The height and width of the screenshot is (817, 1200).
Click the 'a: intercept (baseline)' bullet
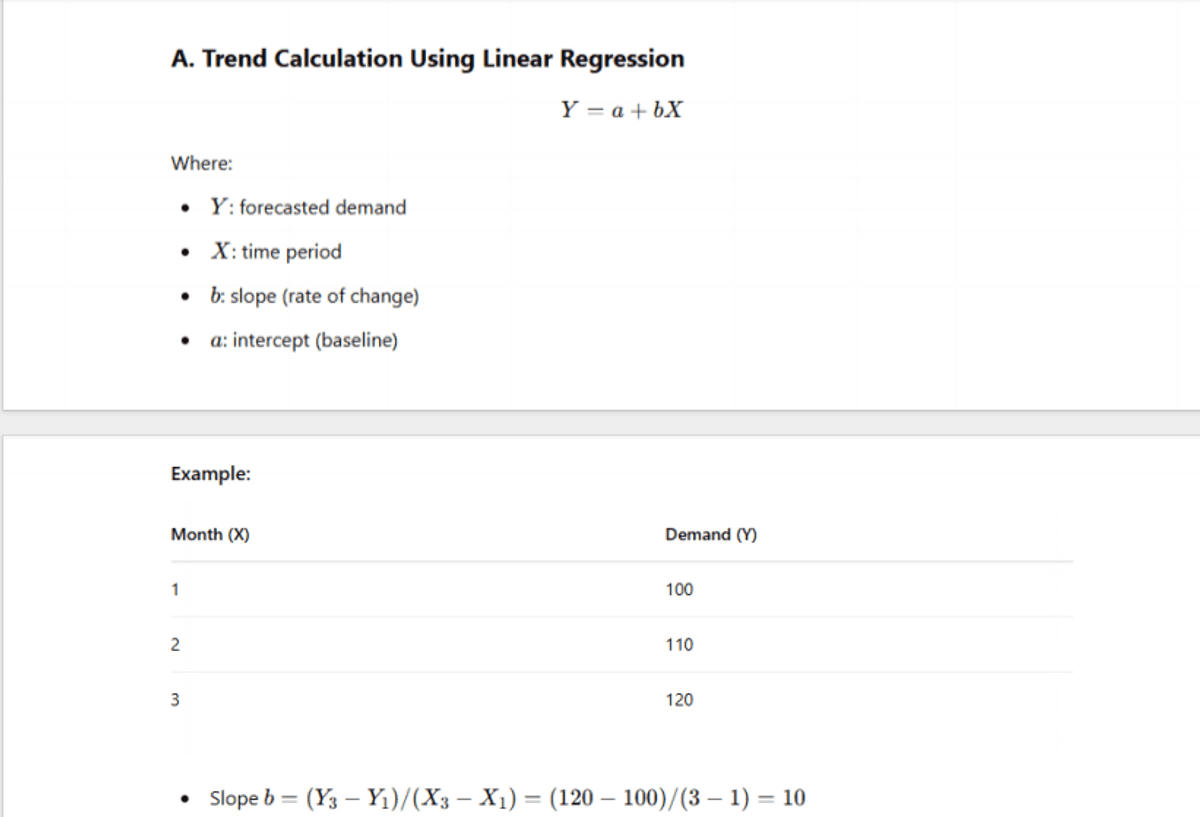pyautogui.click(x=303, y=341)
